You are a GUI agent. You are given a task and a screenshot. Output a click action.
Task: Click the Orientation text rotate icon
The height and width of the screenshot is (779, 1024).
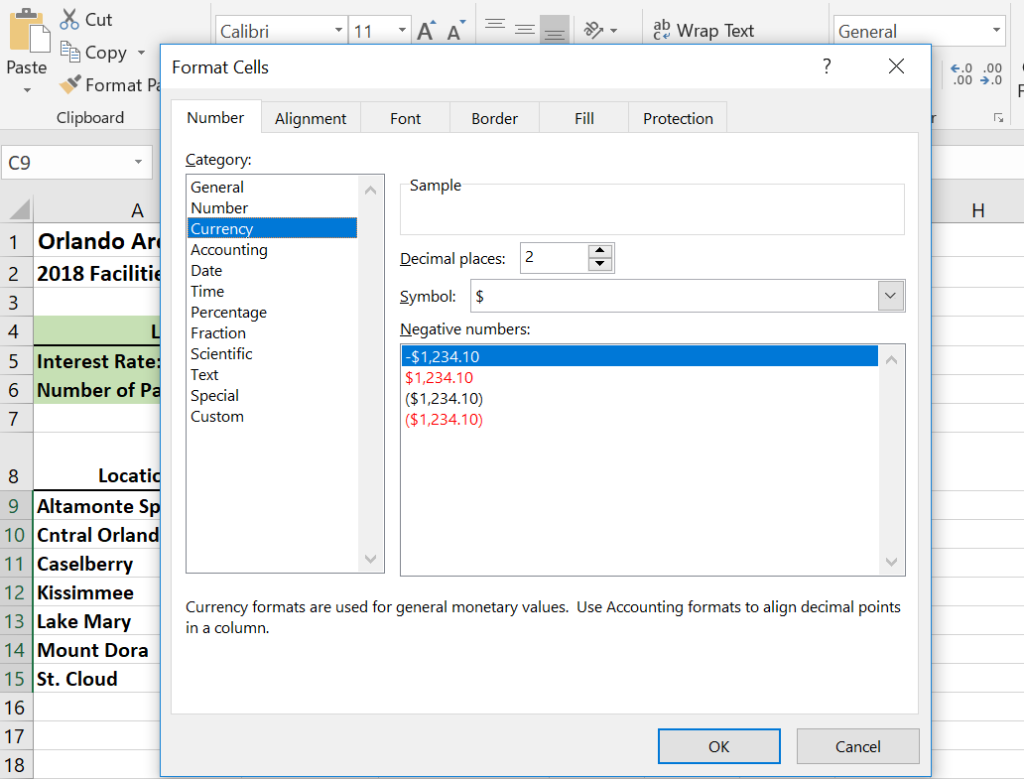[x=593, y=30]
